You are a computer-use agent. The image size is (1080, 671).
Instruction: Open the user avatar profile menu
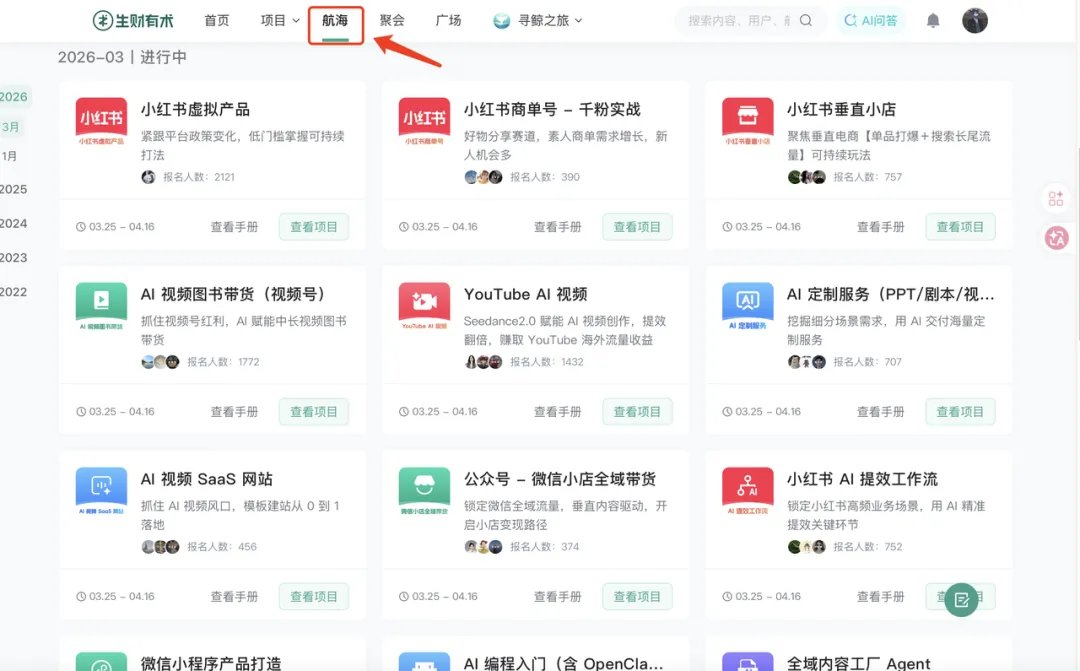(x=975, y=21)
